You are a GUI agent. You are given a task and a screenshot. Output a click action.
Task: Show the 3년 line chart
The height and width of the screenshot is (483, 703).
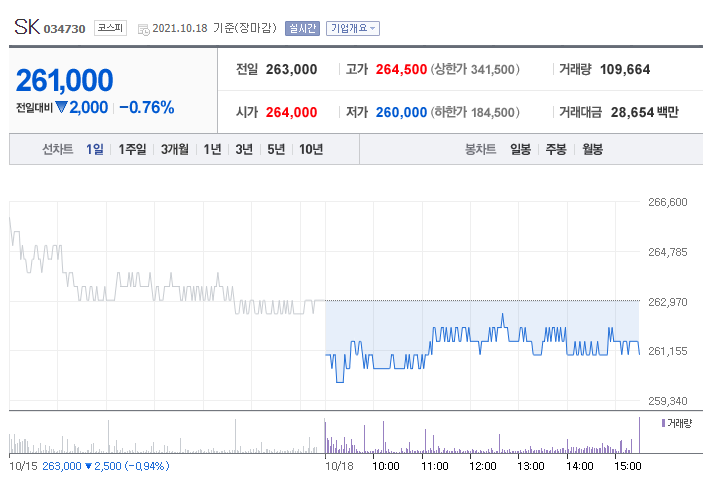244,149
